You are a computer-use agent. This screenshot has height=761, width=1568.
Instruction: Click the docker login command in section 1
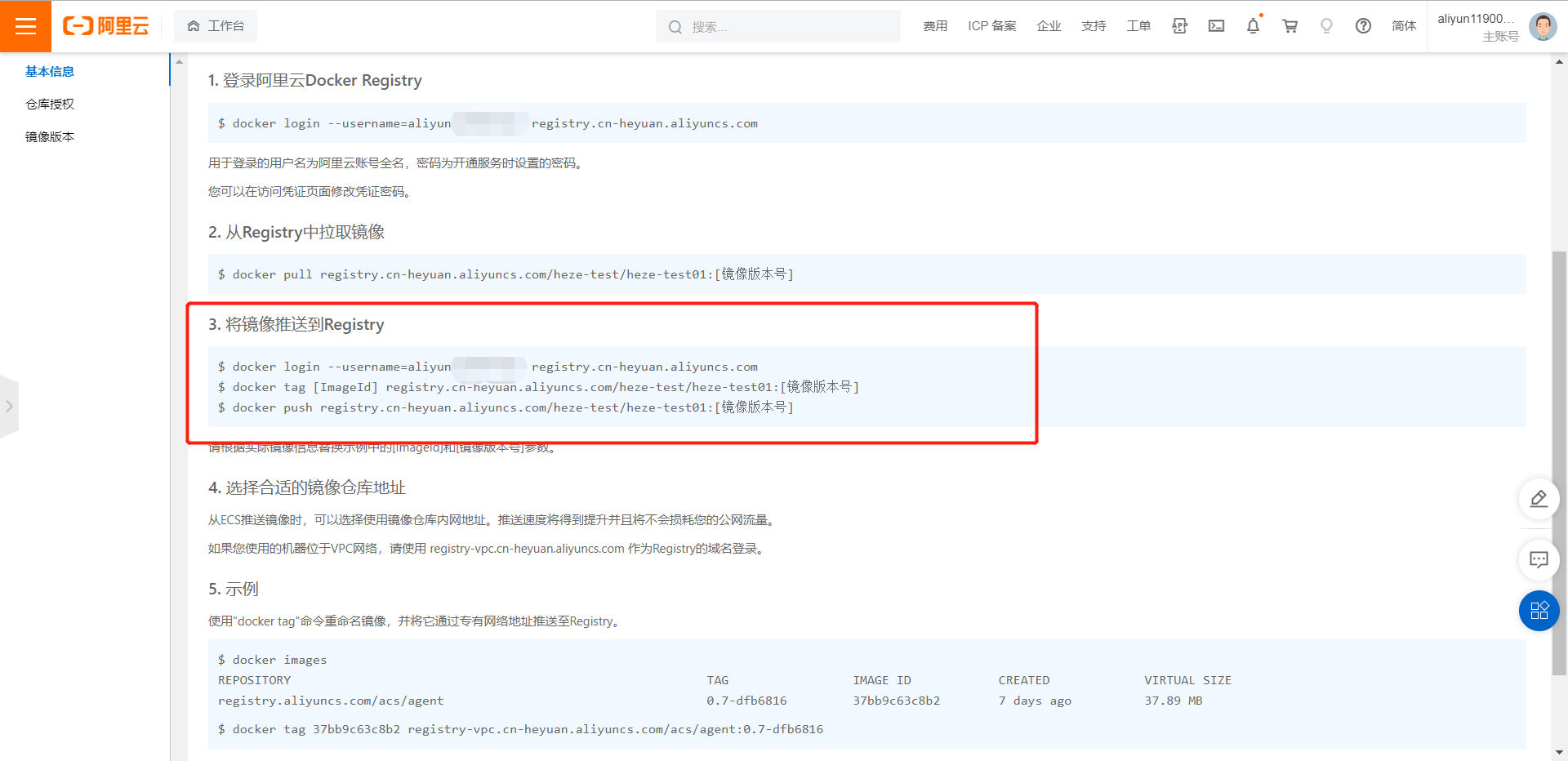488,123
